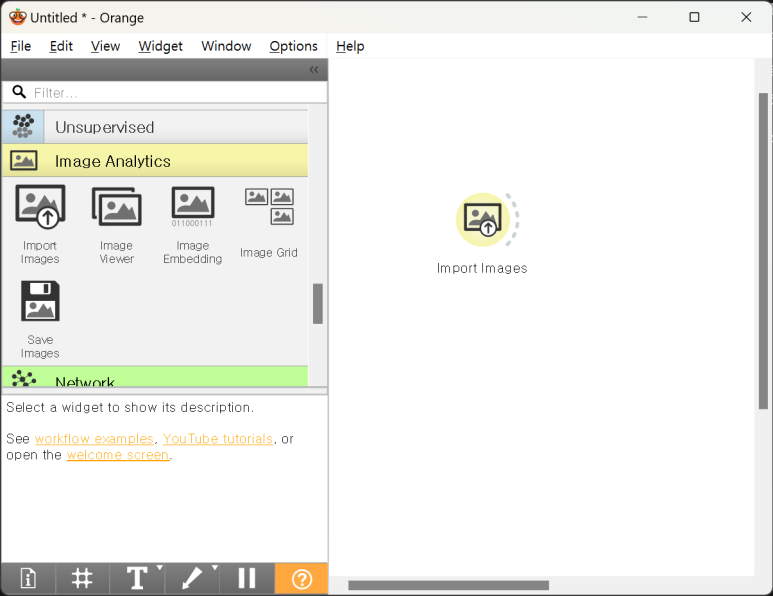
Task: Open the welcome screen link
Action: [x=118, y=455]
